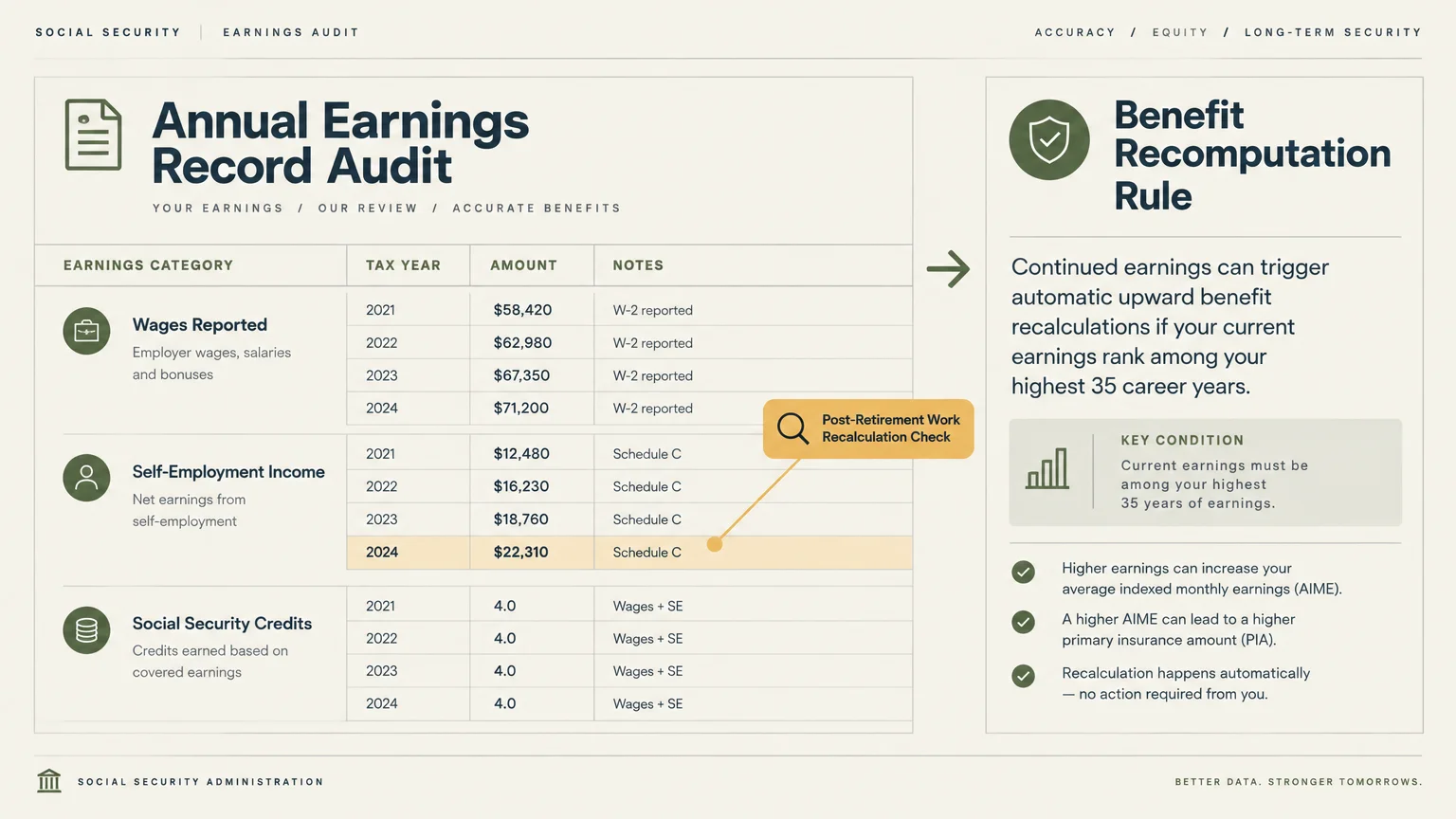
Task: Click the document icon beside Annual Earnings Record Audit
Action: point(93,135)
